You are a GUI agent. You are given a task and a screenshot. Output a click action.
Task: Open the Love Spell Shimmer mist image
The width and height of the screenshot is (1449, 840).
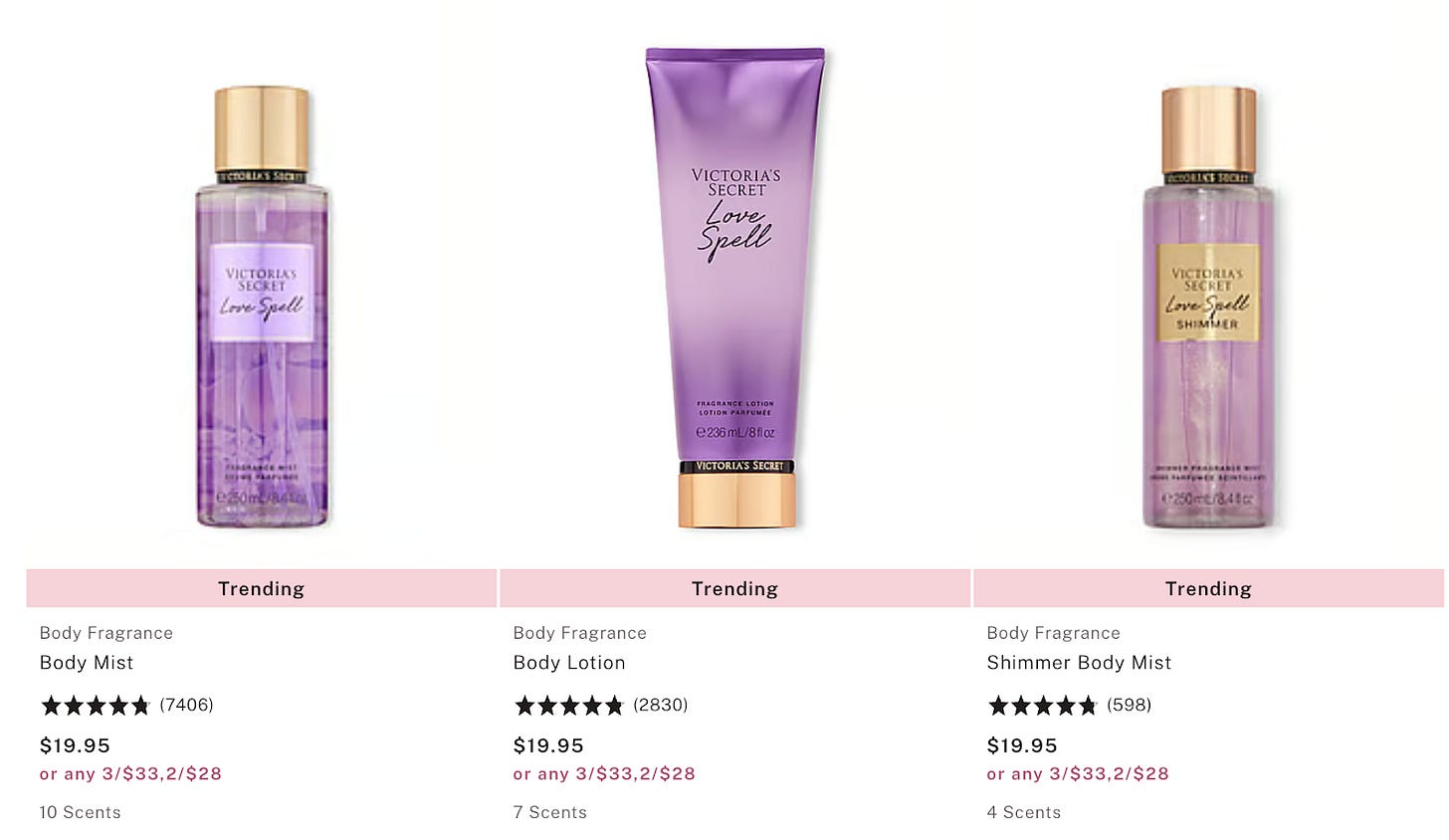click(x=1208, y=307)
